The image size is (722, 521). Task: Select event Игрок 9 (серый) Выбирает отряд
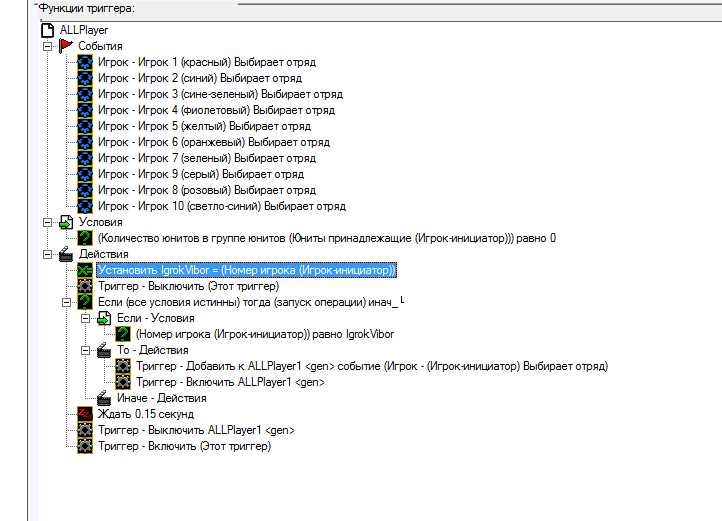pos(201,175)
